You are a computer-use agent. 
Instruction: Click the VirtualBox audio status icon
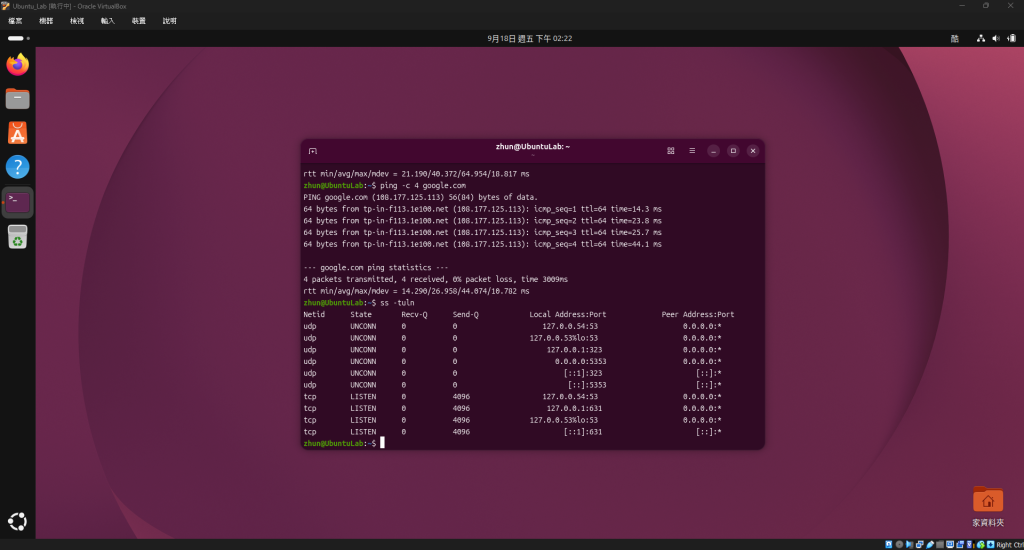(909, 544)
